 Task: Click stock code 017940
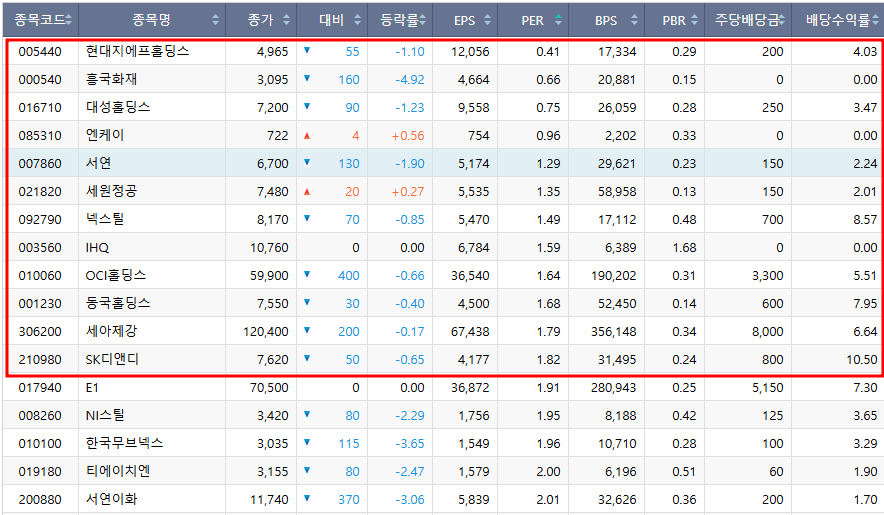tap(40, 388)
